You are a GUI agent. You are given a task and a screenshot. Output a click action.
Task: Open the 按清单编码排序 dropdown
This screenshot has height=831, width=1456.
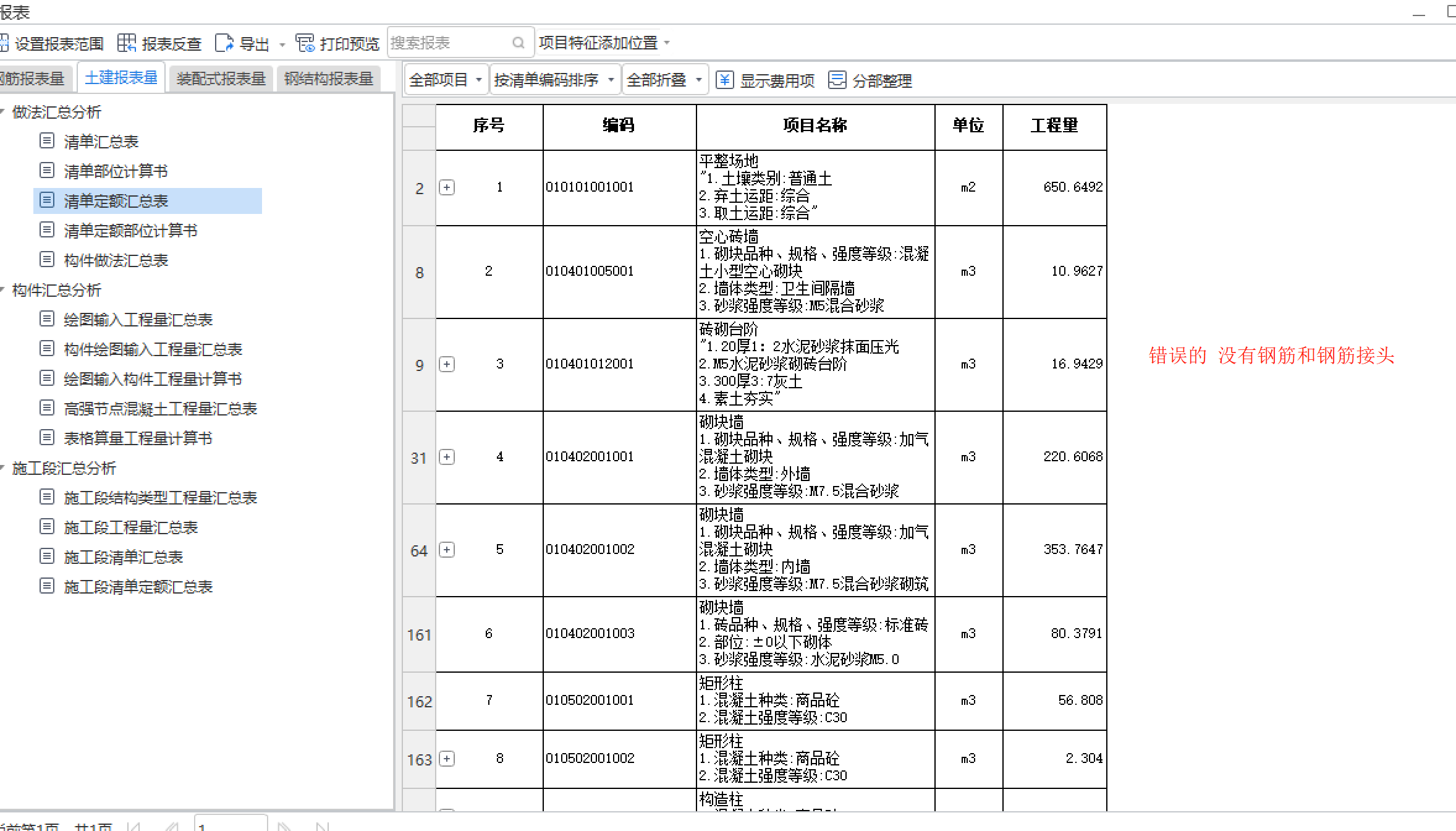click(x=554, y=80)
